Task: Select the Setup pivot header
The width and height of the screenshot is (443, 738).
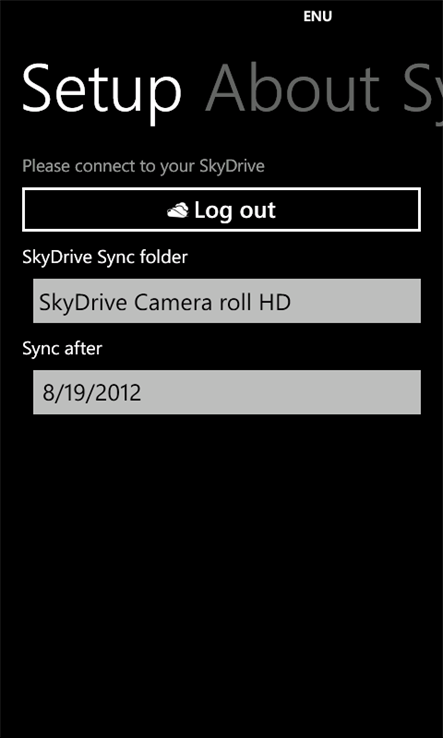Action: tap(102, 94)
